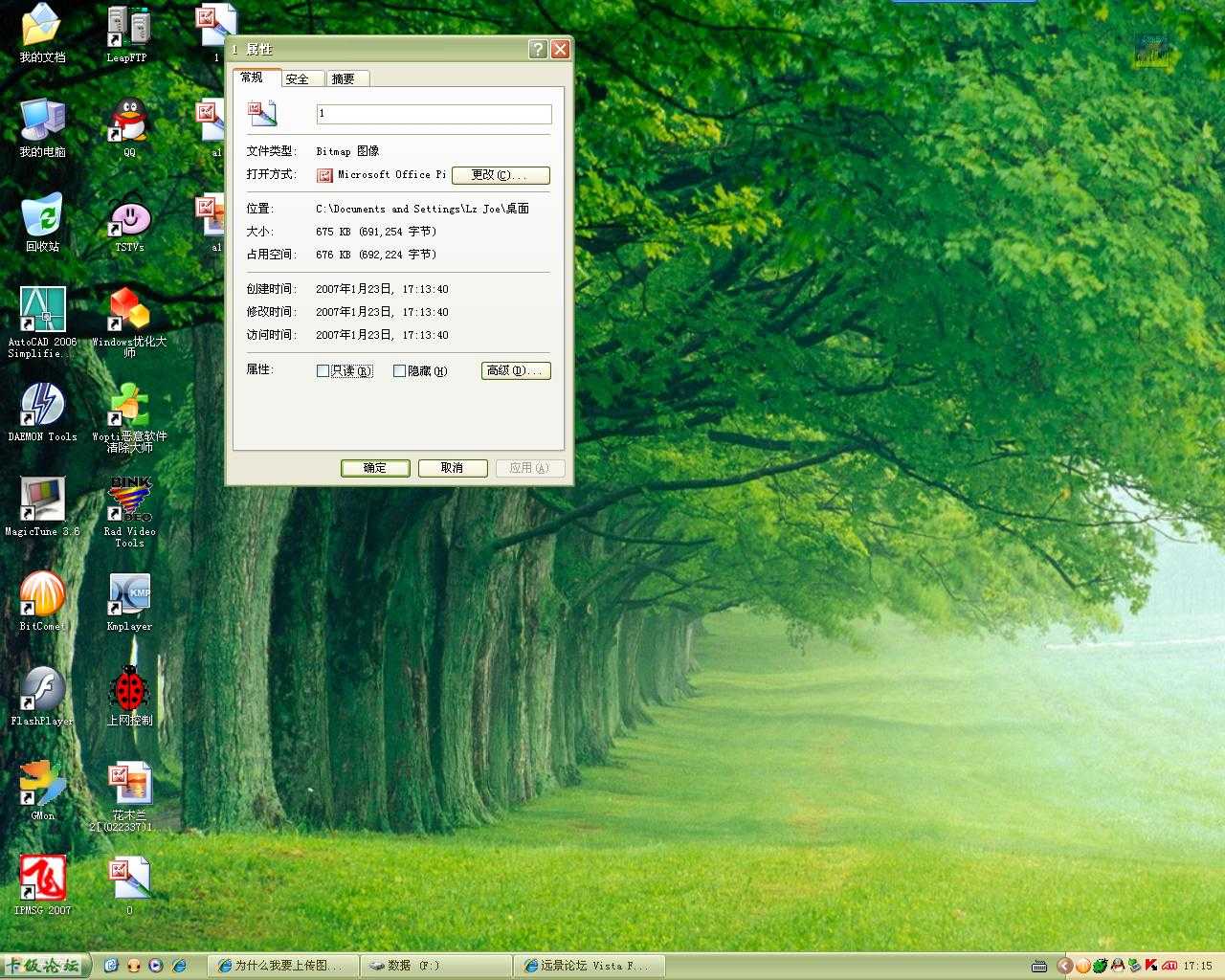This screenshot has height=980, width=1225.
Task: Switch to 为什么我要上传图 taskbar window
Action: 284,966
